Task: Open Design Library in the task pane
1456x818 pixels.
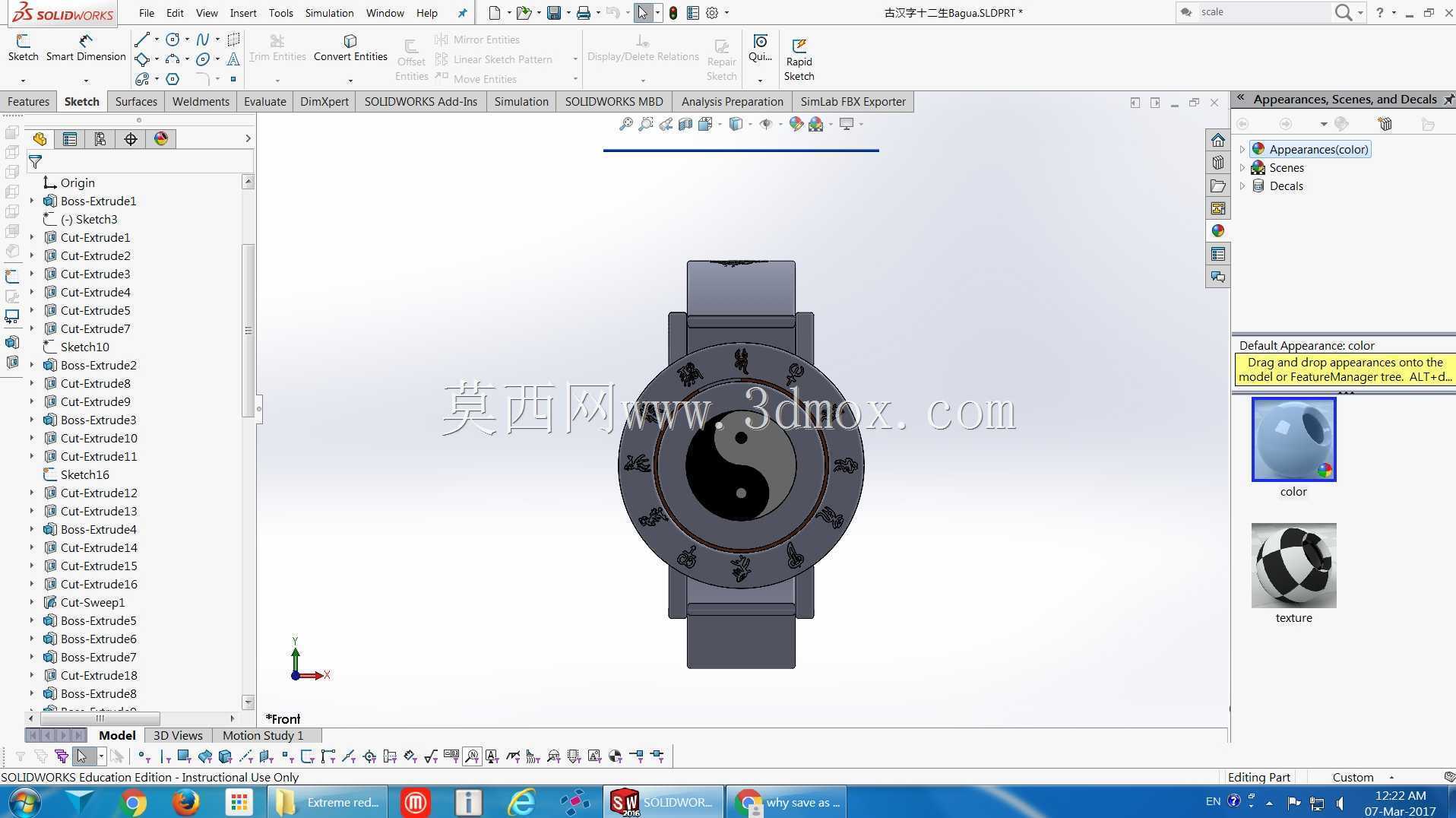Action: (x=1218, y=163)
